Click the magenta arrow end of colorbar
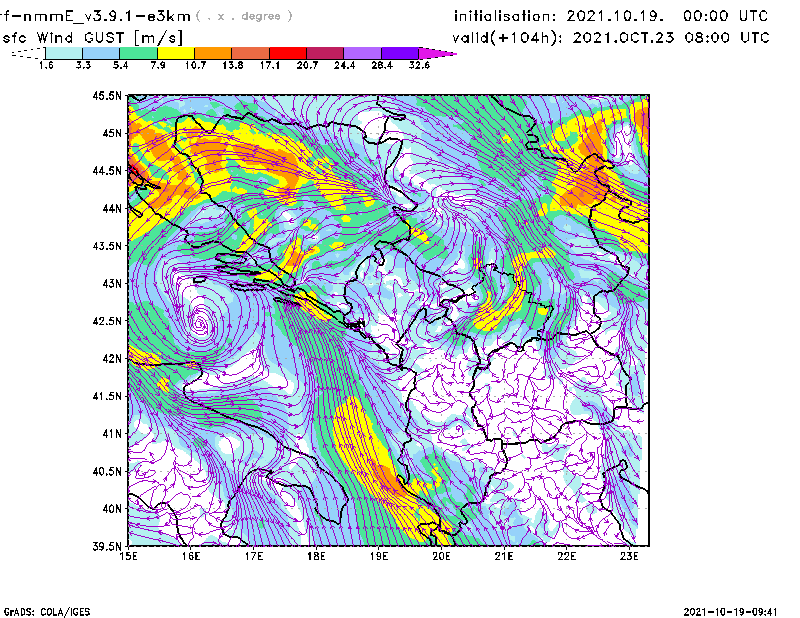The height and width of the screenshot is (618, 800). pos(437,53)
